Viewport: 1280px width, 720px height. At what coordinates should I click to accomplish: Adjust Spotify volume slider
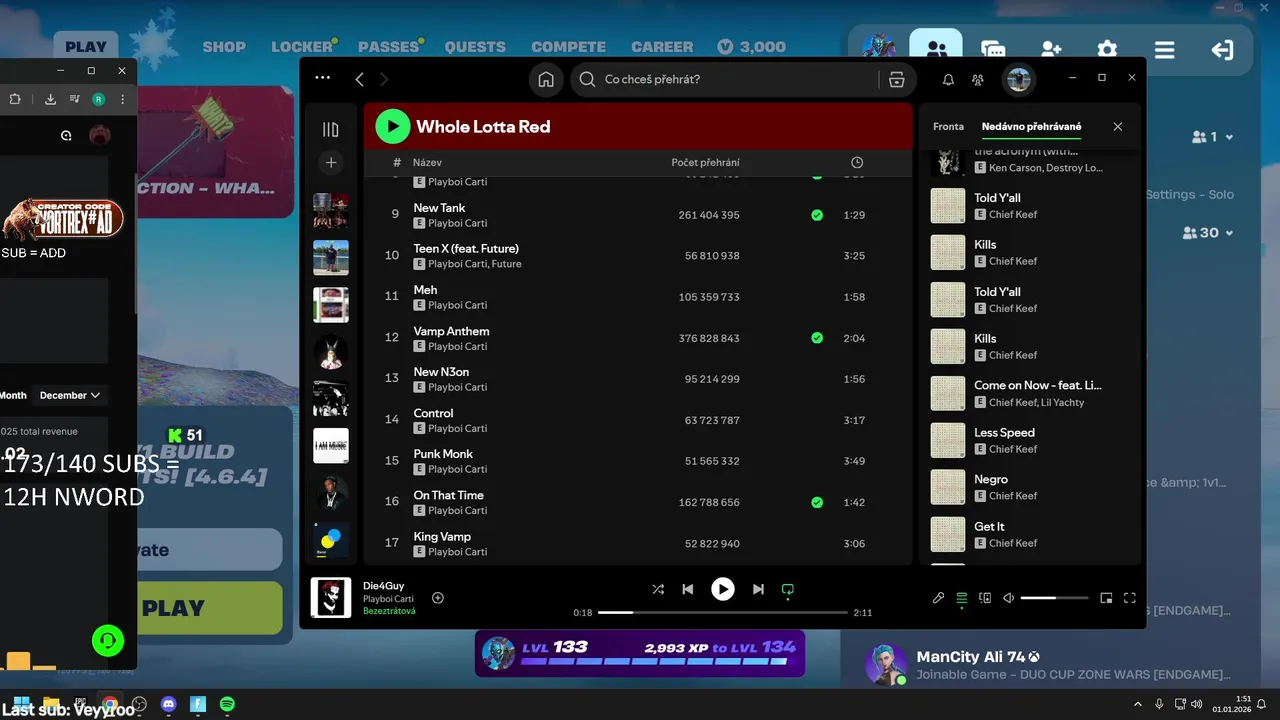1054,598
